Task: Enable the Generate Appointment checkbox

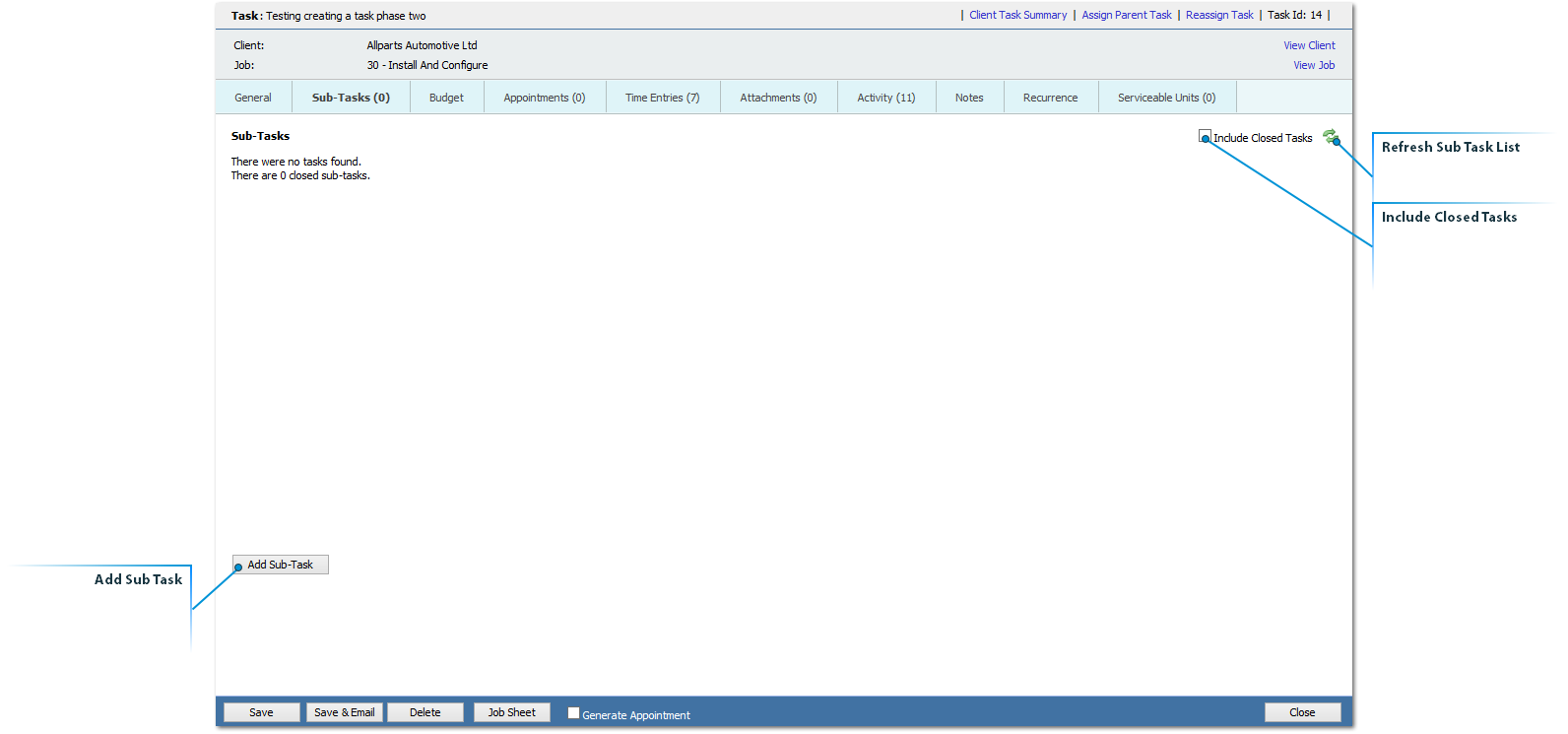Action: (x=573, y=713)
